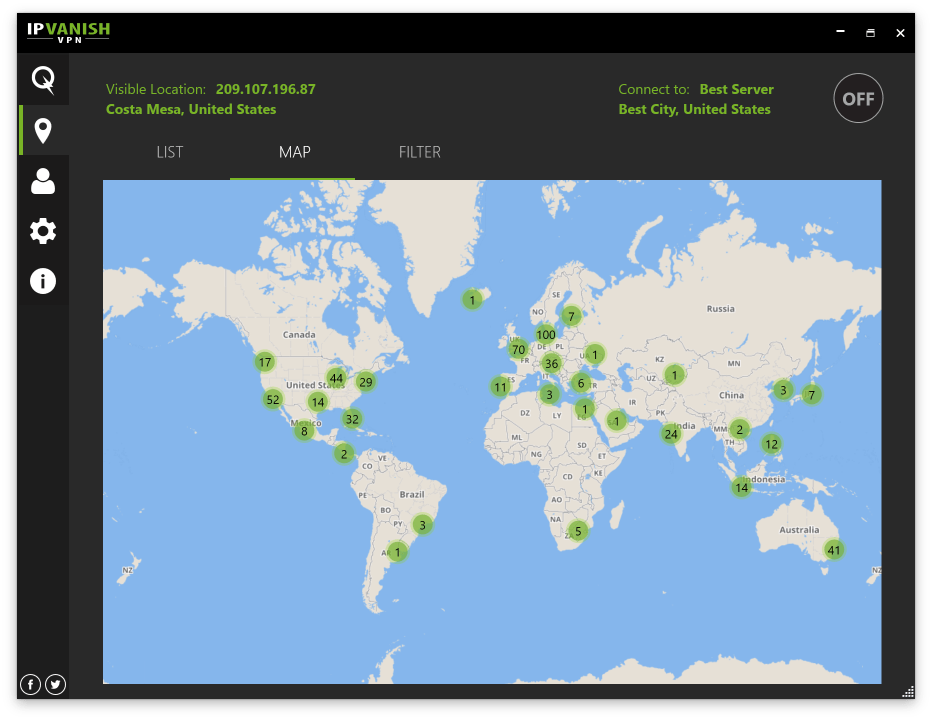932x720 pixels.
Task: Select the 14-server cluster in Indonesia
Action: (741, 488)
